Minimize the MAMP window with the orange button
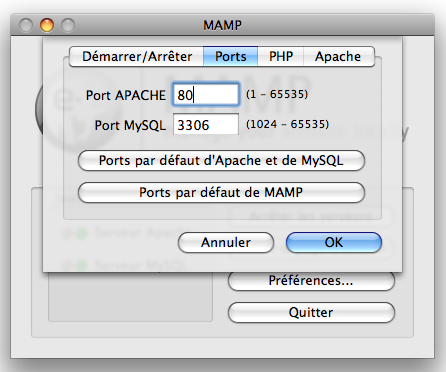Image resolution: width=446 pixels, height=372 pixels. point(47,25)
